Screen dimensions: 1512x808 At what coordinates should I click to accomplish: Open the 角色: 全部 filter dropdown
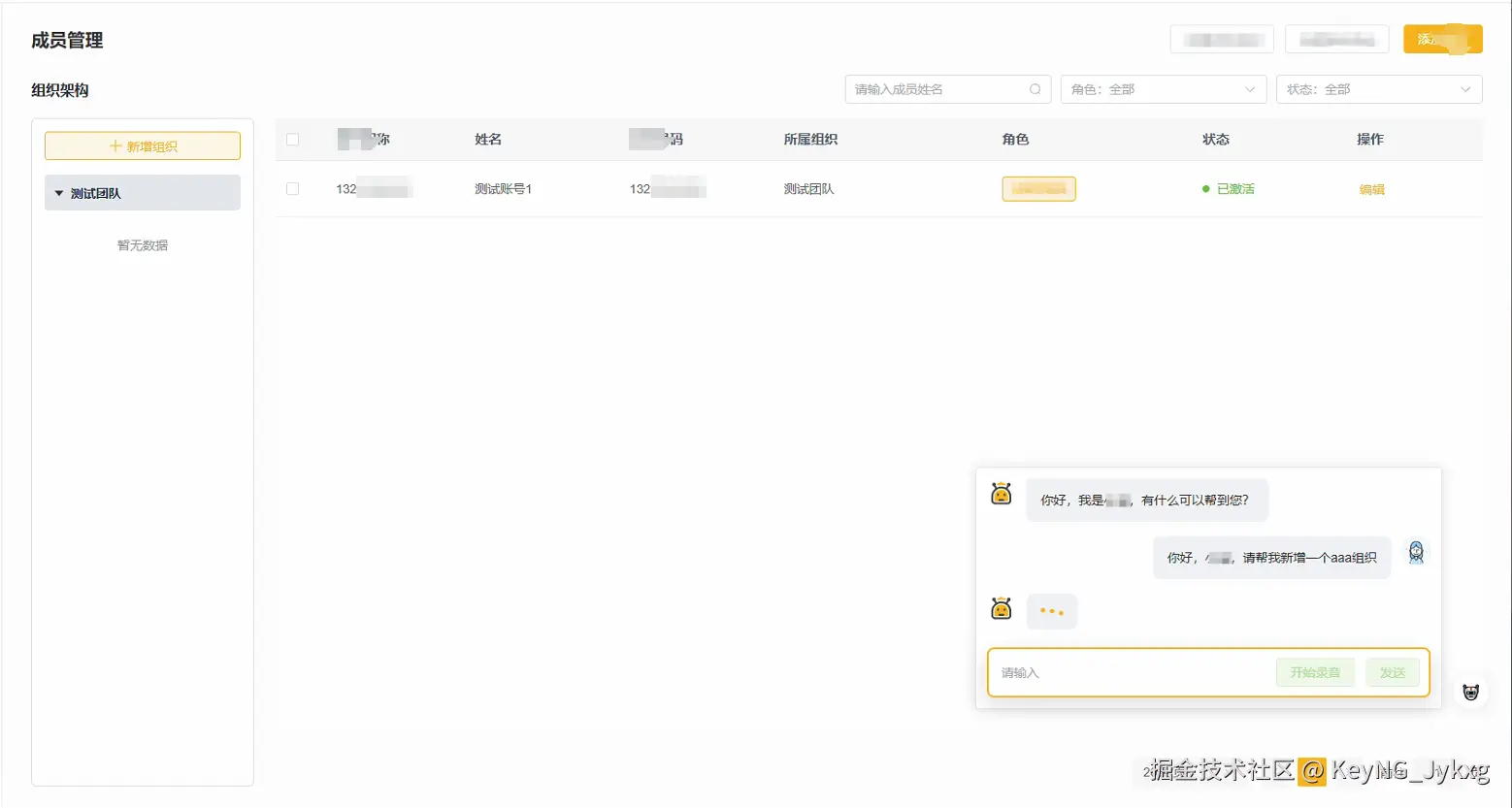(1164, 89)
